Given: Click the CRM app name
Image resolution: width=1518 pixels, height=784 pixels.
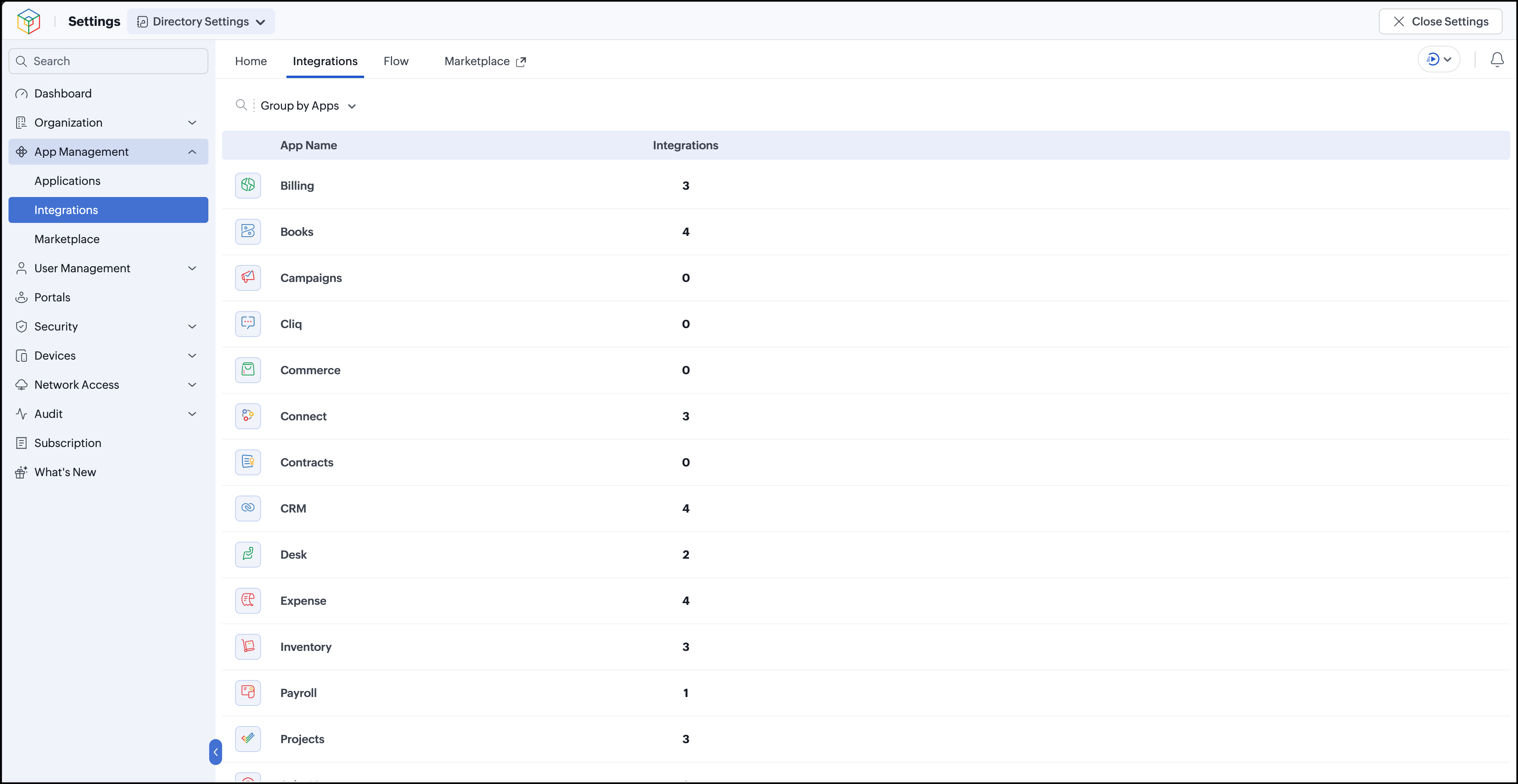Looking at the screenshot, I should [293, 509].
